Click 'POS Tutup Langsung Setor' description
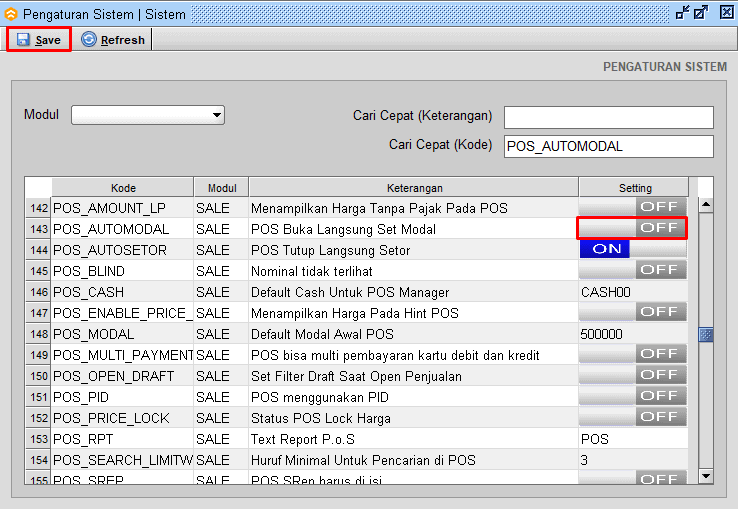The width and height of the screenshot is (738, 509). 330,250
